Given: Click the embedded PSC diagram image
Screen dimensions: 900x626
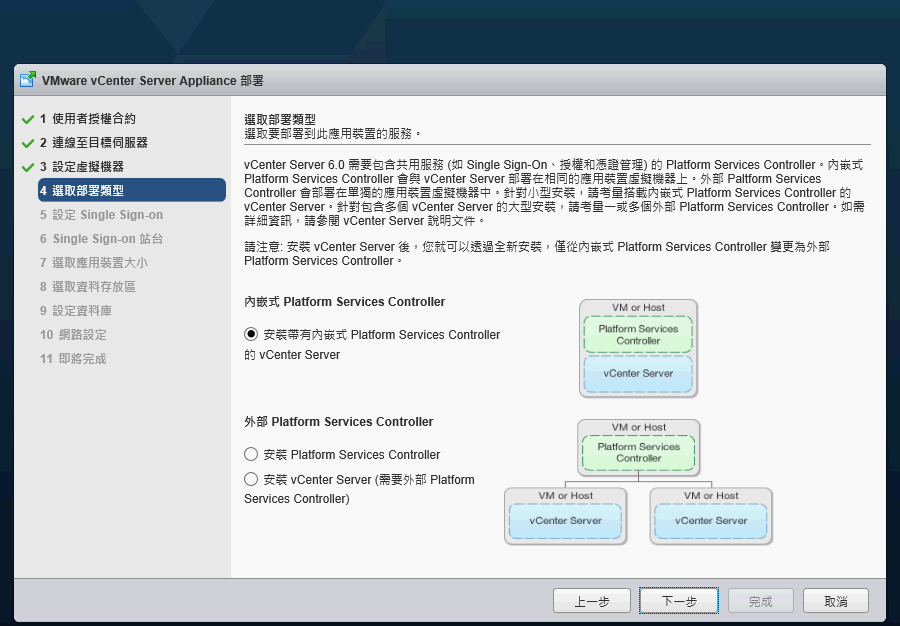Looking at the screenshot, I should coord(638,348).
